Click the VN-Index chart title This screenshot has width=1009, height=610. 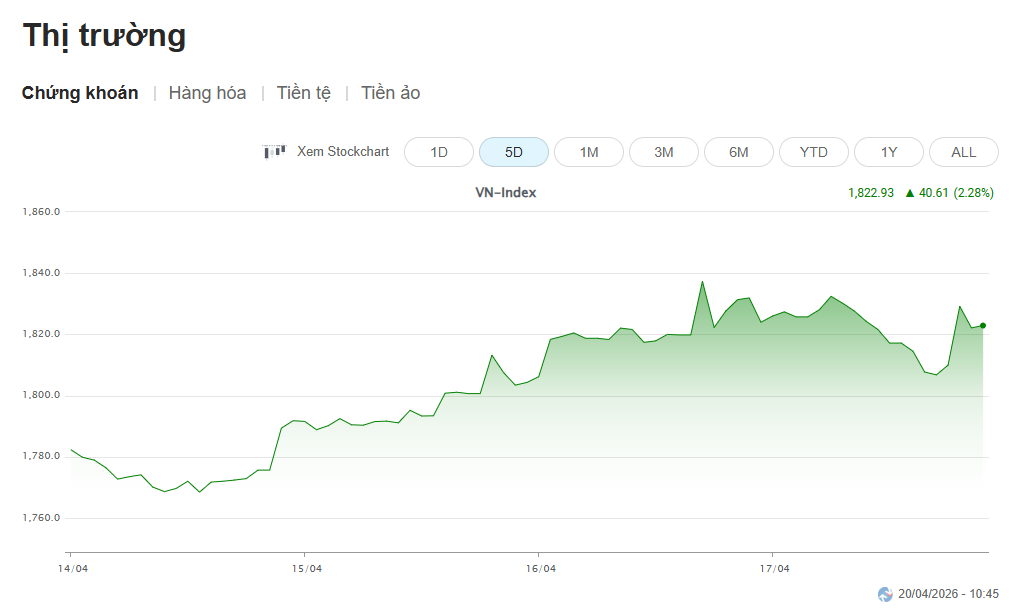click(x=505, y=193)
